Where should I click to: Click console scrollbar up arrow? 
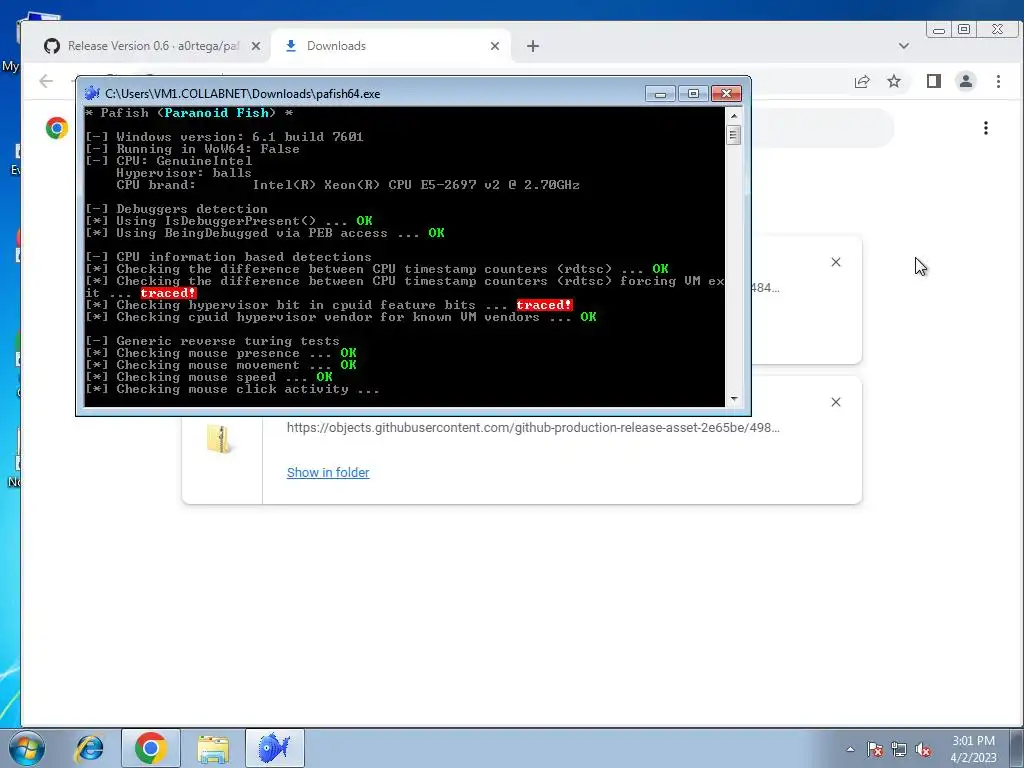[734, 116]
